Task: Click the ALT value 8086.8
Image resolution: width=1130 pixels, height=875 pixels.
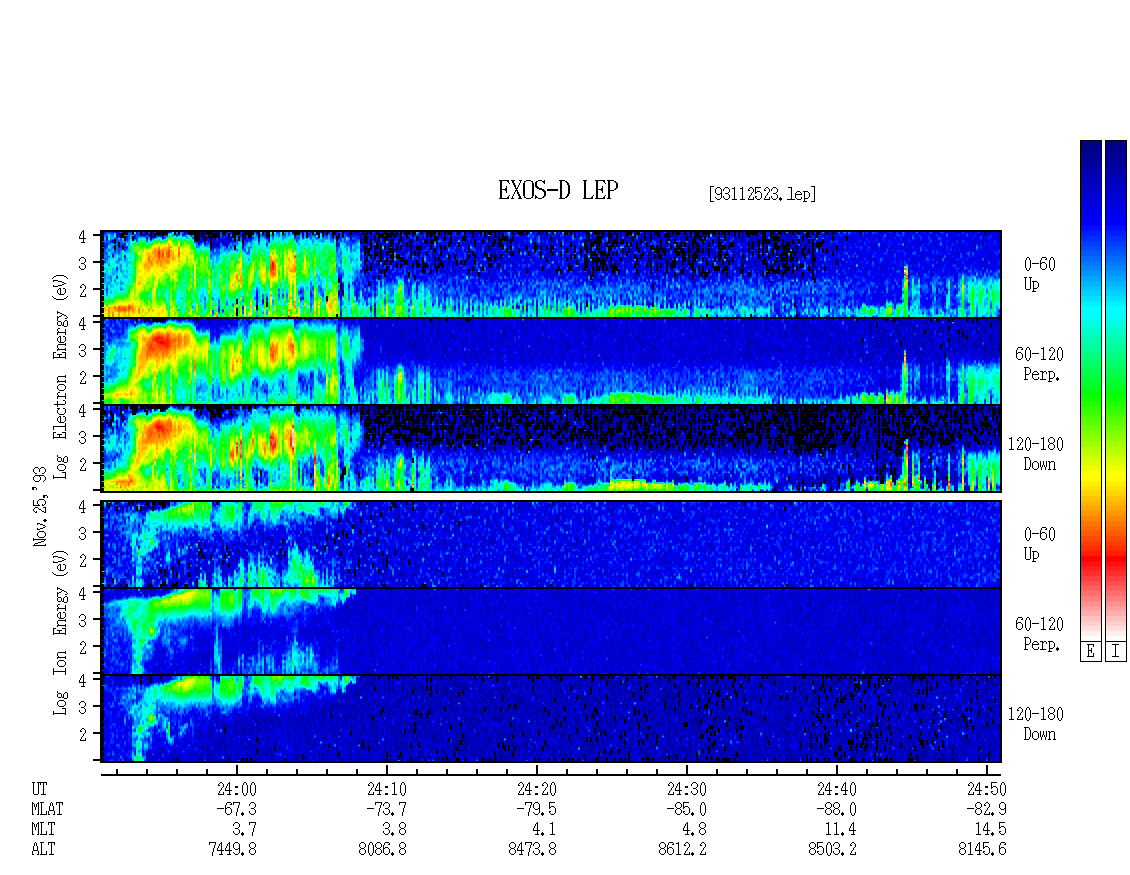Action: (383, 849)
